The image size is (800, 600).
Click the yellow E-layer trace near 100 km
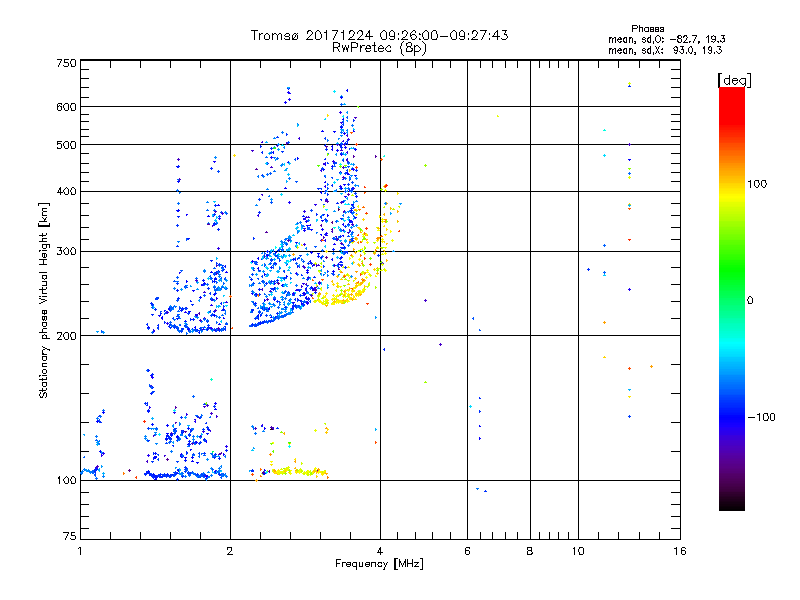(x=298, y=471)
